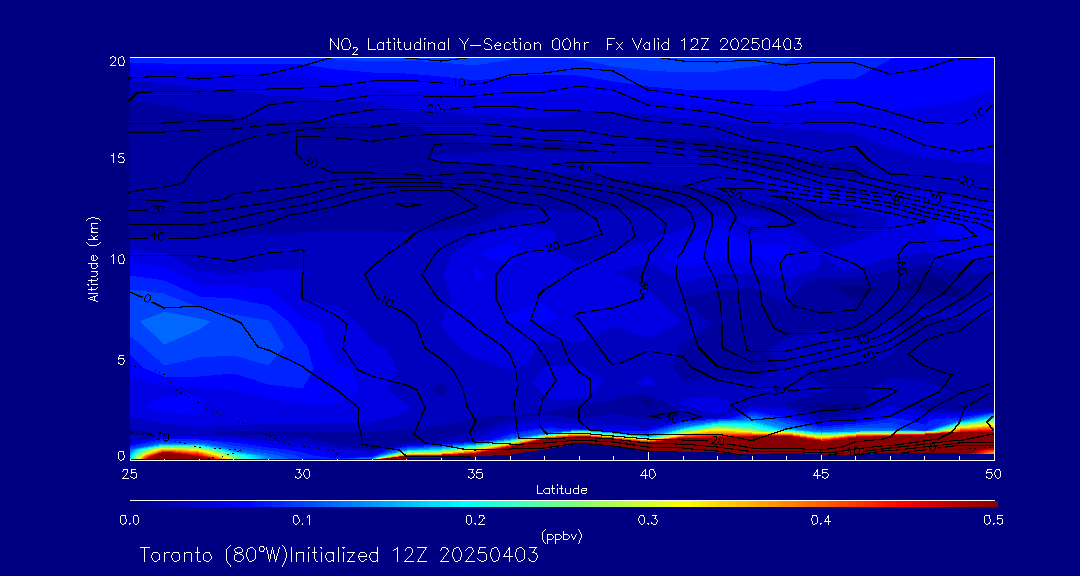Click the 'Altitude (km)' axis label
Screen dimensions: 1080x576
(94, 258)
